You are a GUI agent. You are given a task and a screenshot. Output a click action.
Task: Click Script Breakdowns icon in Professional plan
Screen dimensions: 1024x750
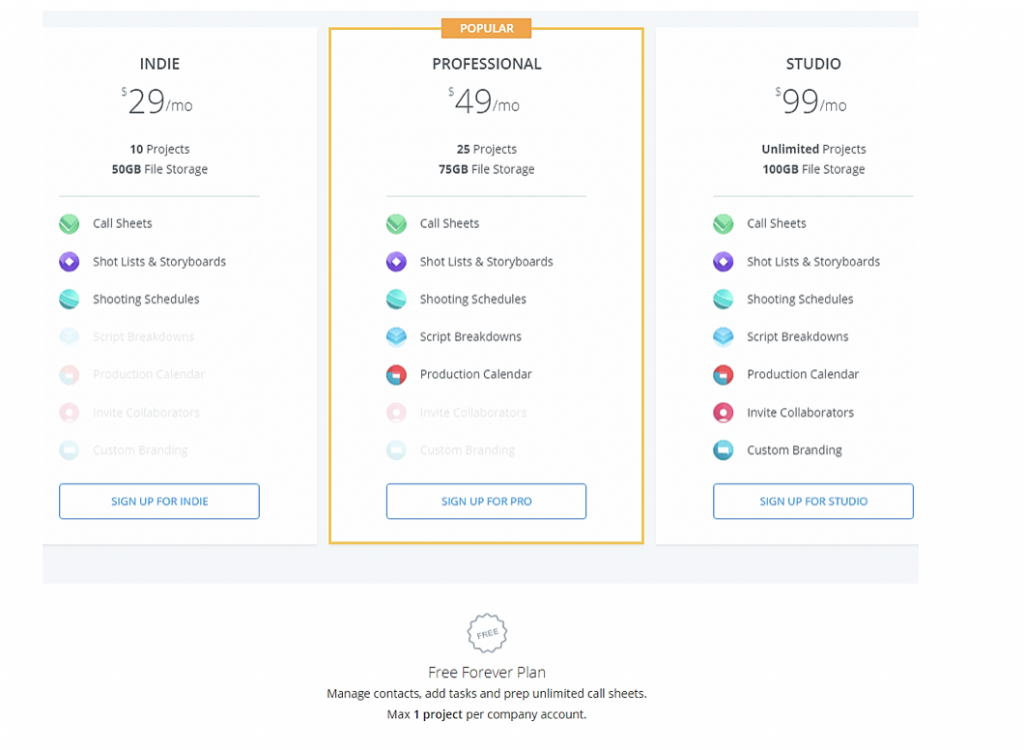coord(396,337)
